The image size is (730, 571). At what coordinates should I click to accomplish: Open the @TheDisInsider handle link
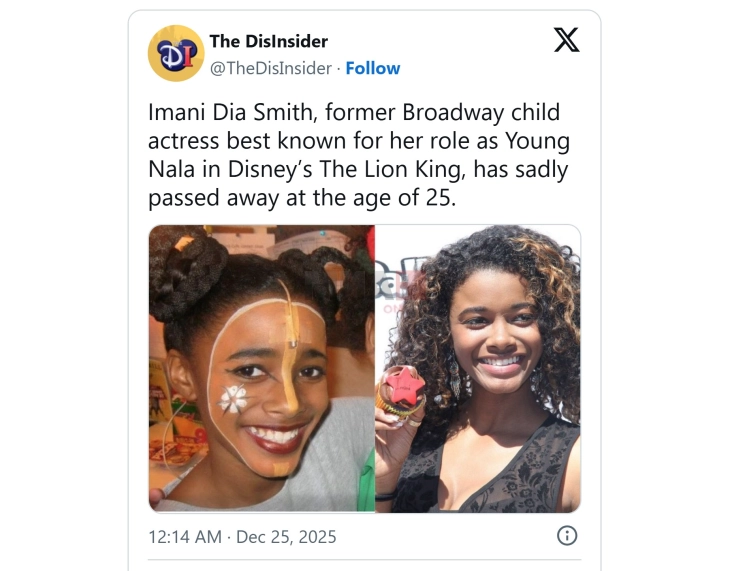point(270,68)
